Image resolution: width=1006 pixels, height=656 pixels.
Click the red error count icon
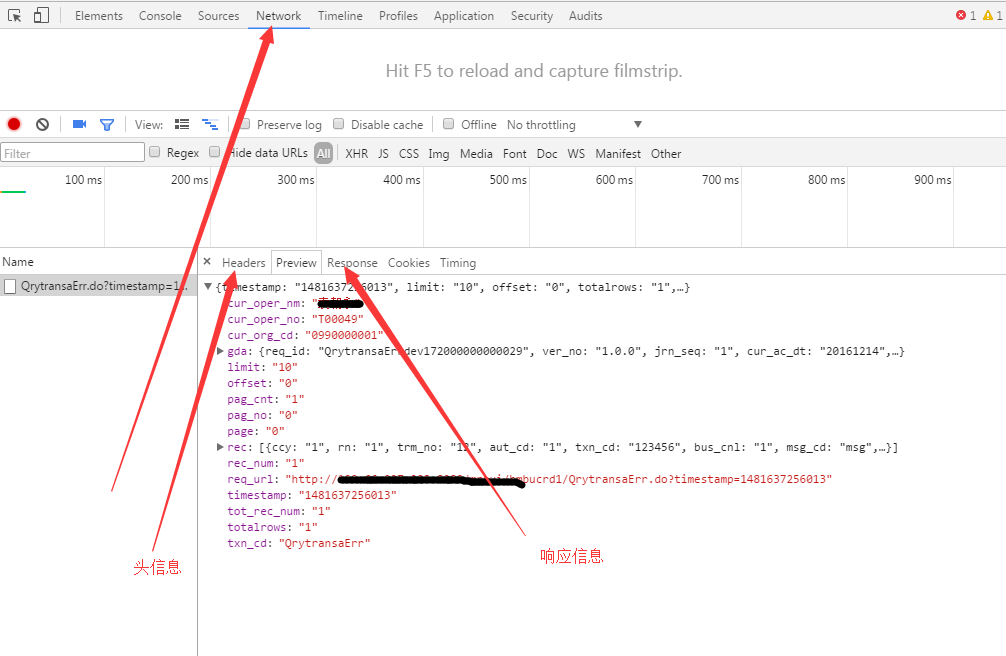pos(960,15)
